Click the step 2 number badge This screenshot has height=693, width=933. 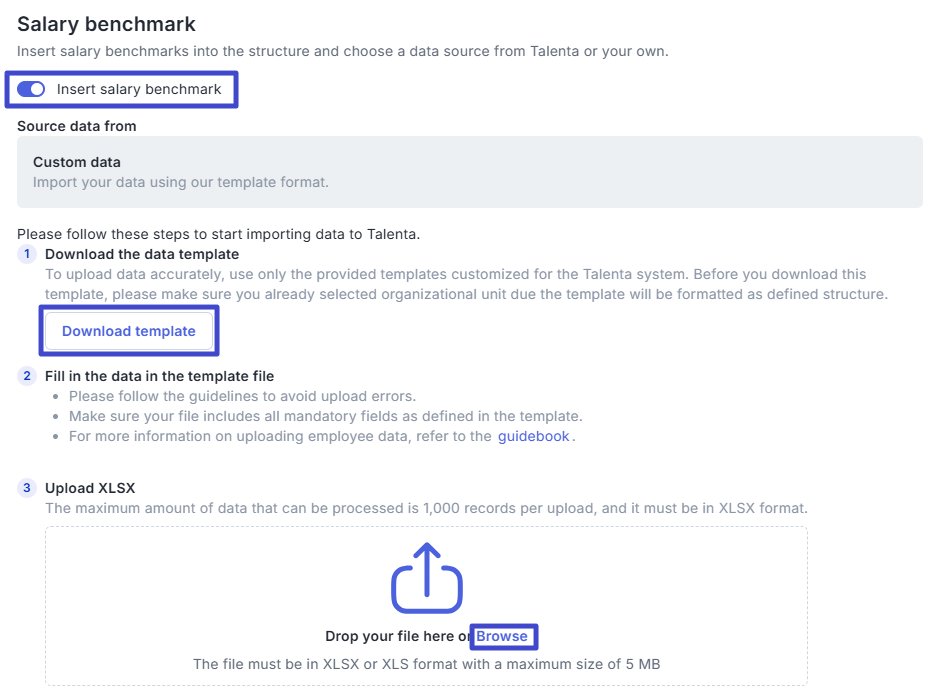click(27, 376)
